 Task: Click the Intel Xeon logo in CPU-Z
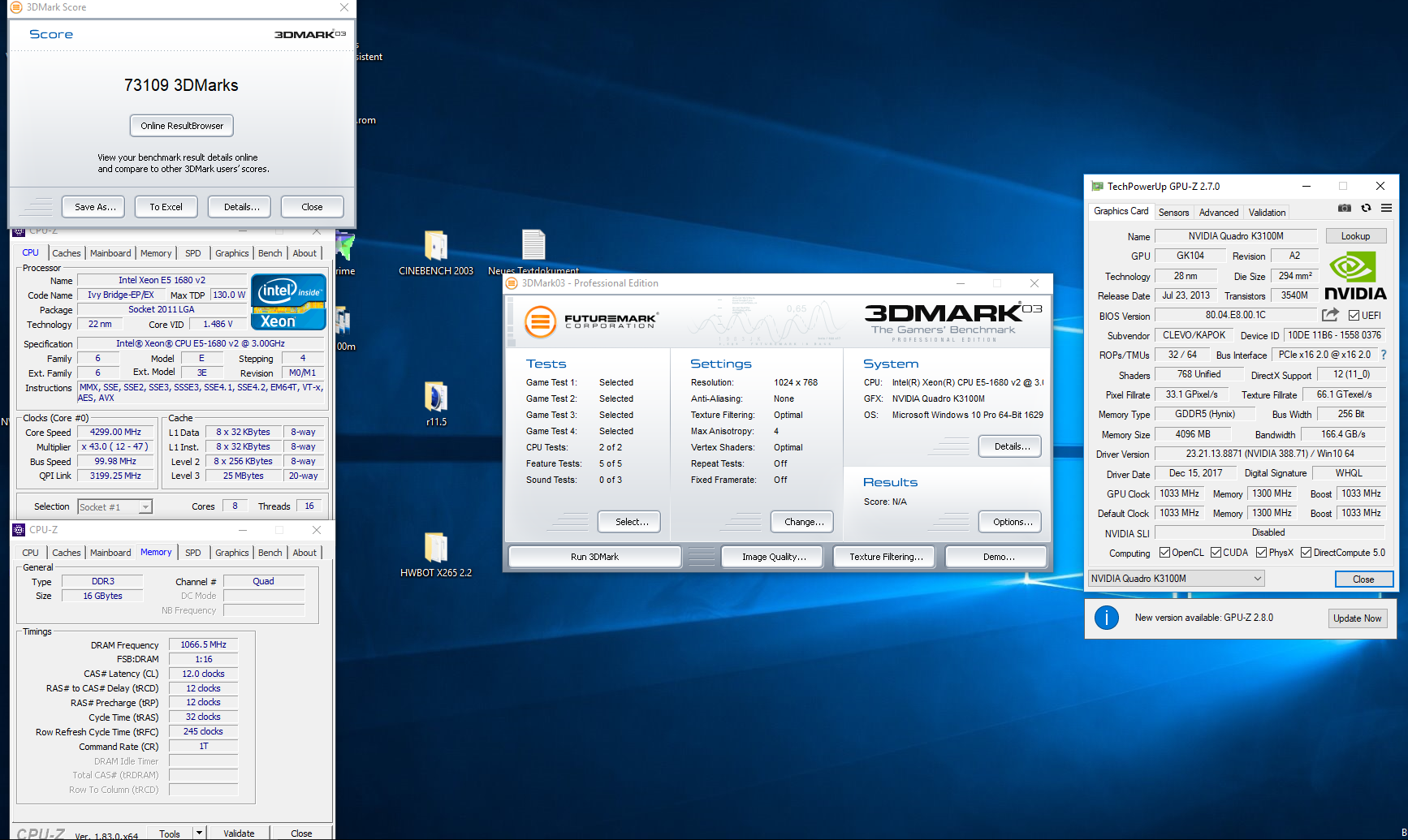click(x=288, y=301)
